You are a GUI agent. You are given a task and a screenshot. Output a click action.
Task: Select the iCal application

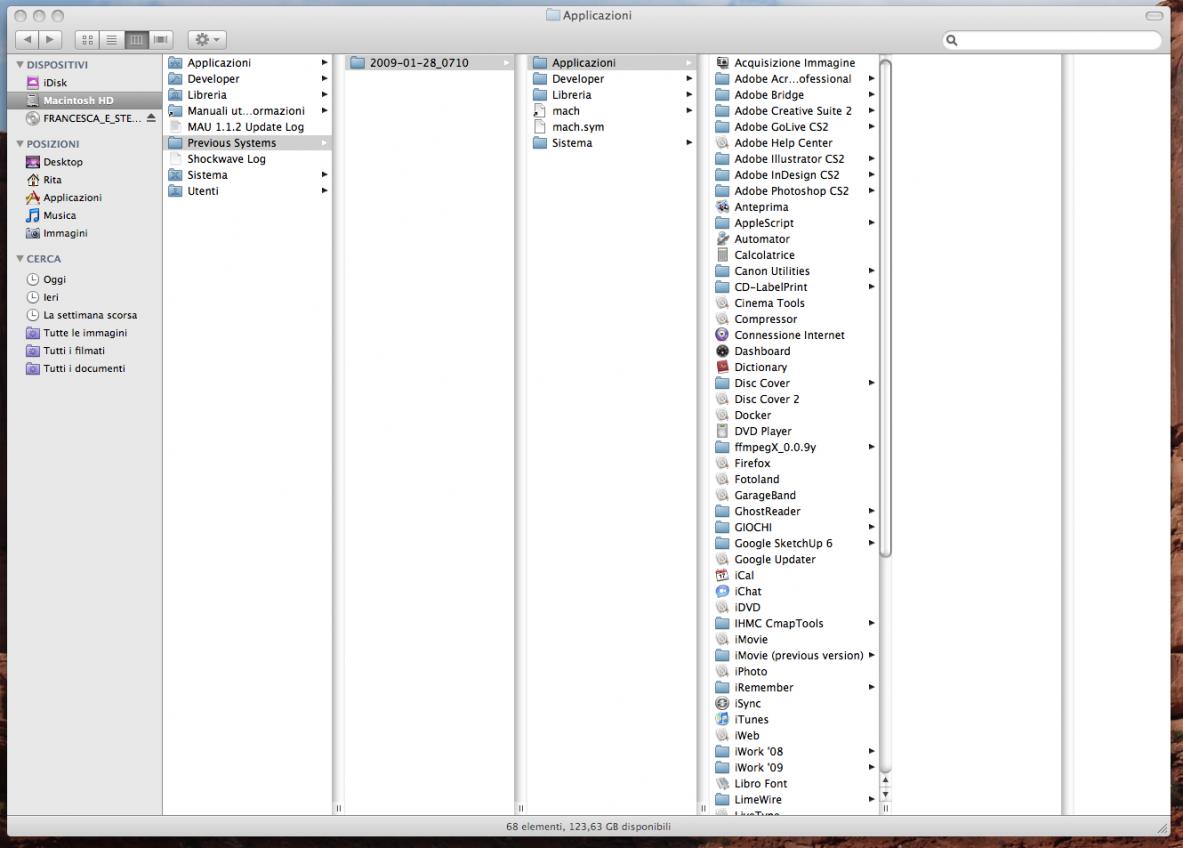click(x=795, y=575)
